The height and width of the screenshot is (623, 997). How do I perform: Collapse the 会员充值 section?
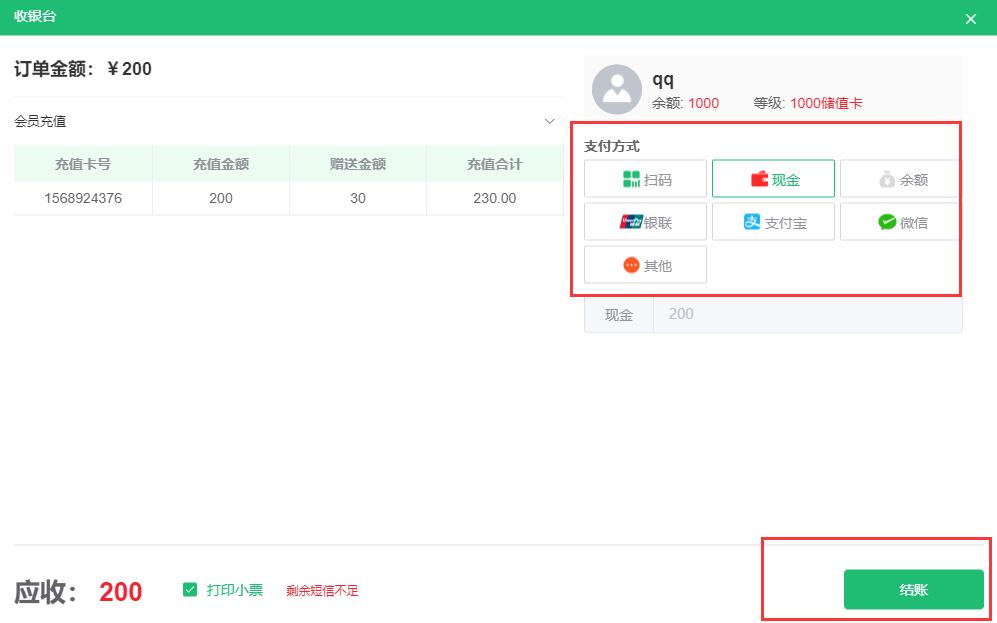(548, 121)
